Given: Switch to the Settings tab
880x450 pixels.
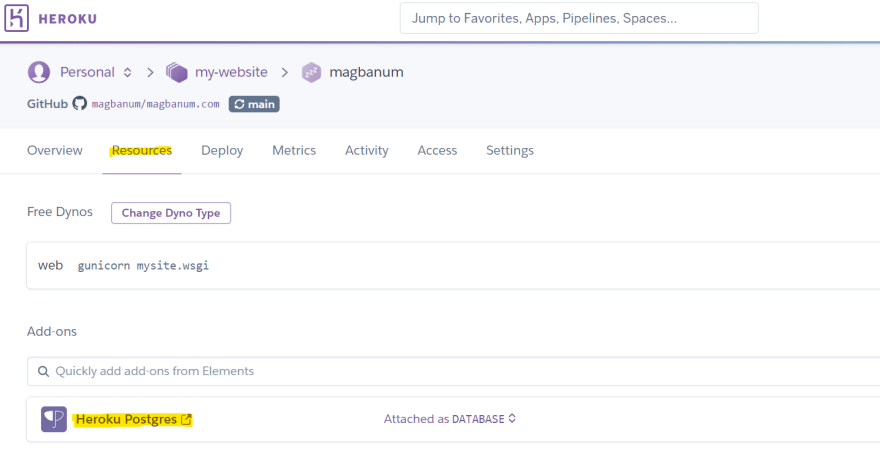Looking at the screenshot, I should [510, 150].
